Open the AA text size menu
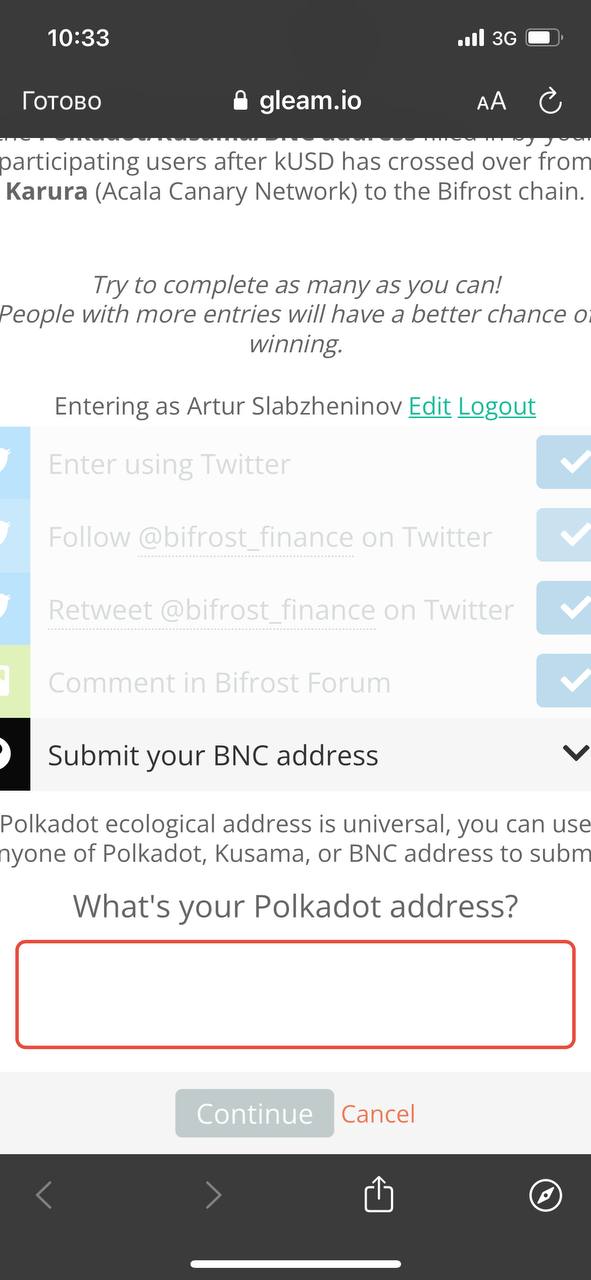Image resolution: width=591 pixels, height=1280 pixels. [491, 101]
